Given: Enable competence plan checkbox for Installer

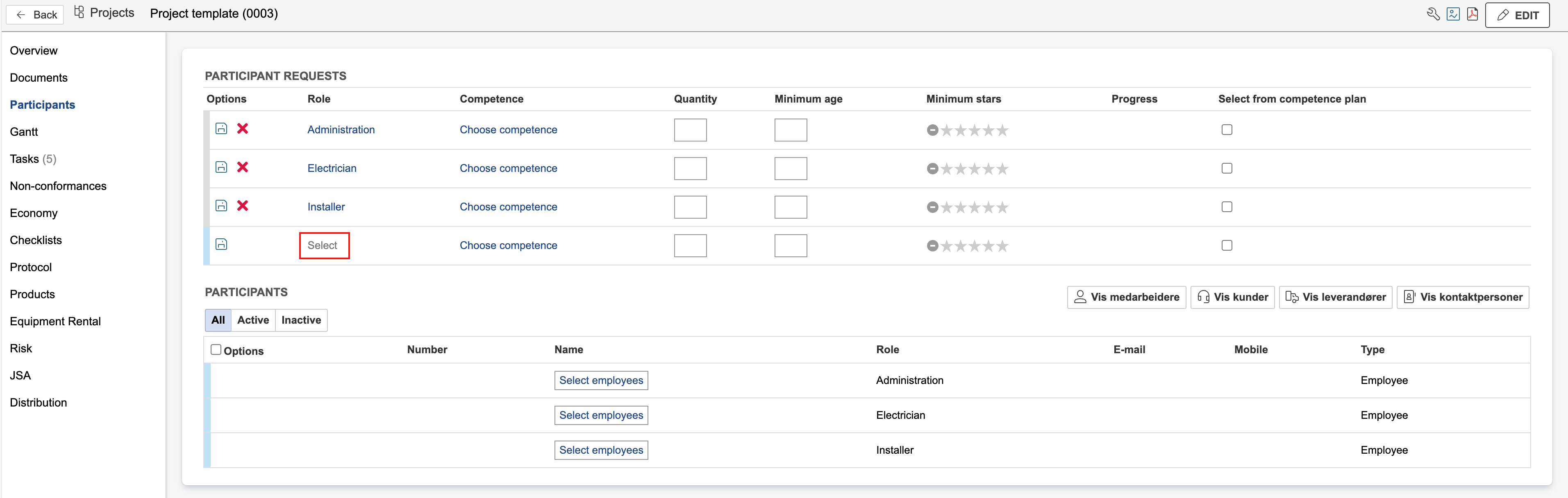Looking at the screenshot, I should coord(1227,207).
